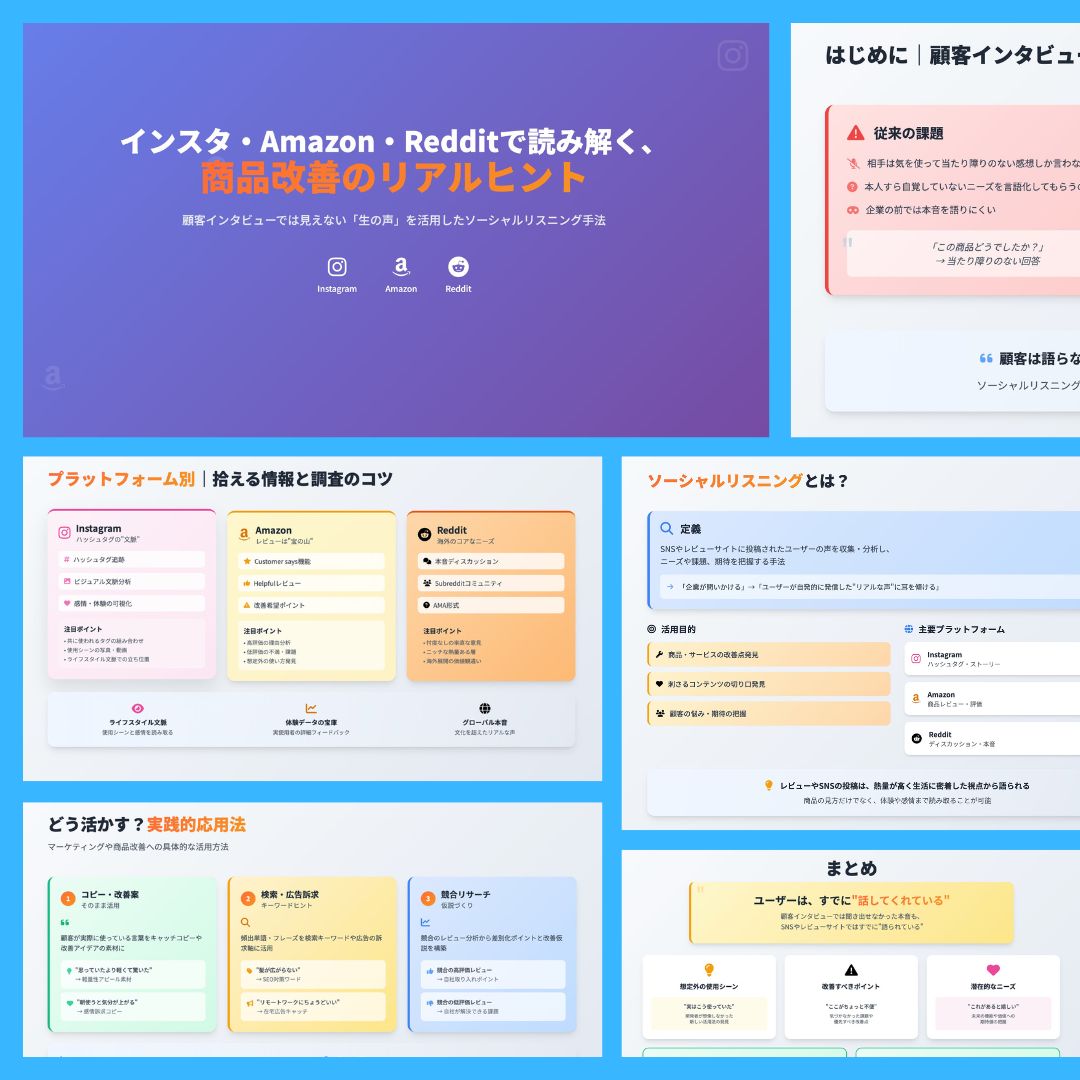Select the Amazon 商品レビュー・評価 row
This screenshot has height=1080, width=1080.
pos(992,698)
